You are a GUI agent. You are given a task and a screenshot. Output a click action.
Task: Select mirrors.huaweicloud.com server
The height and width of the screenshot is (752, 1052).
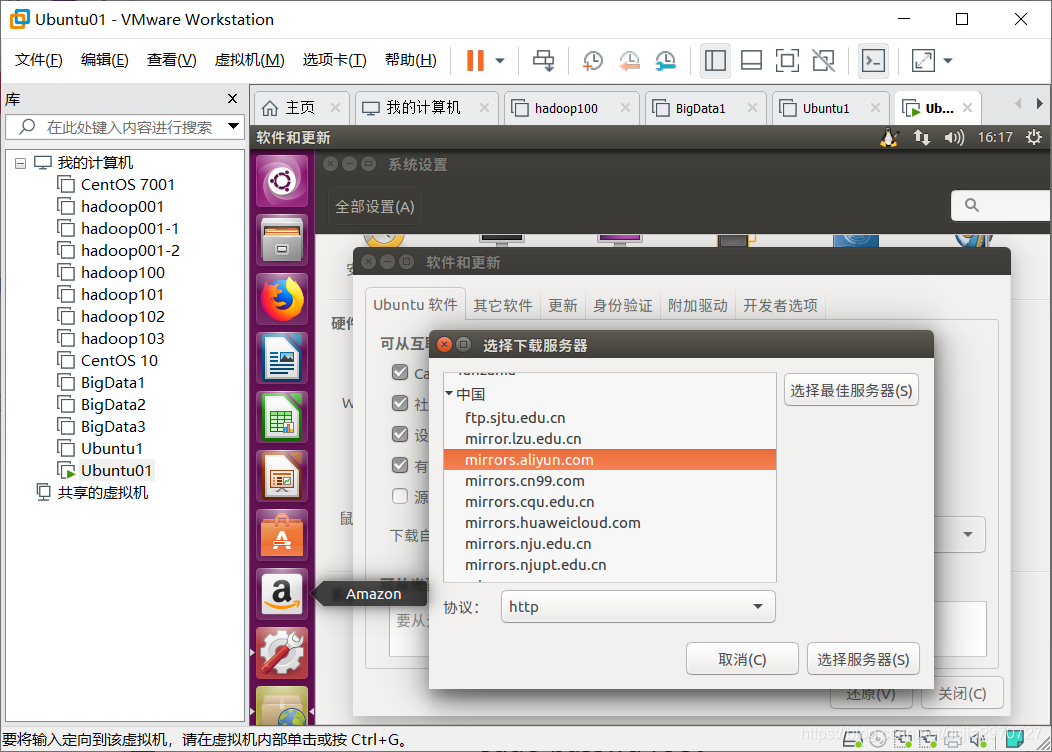click(610, 523)
